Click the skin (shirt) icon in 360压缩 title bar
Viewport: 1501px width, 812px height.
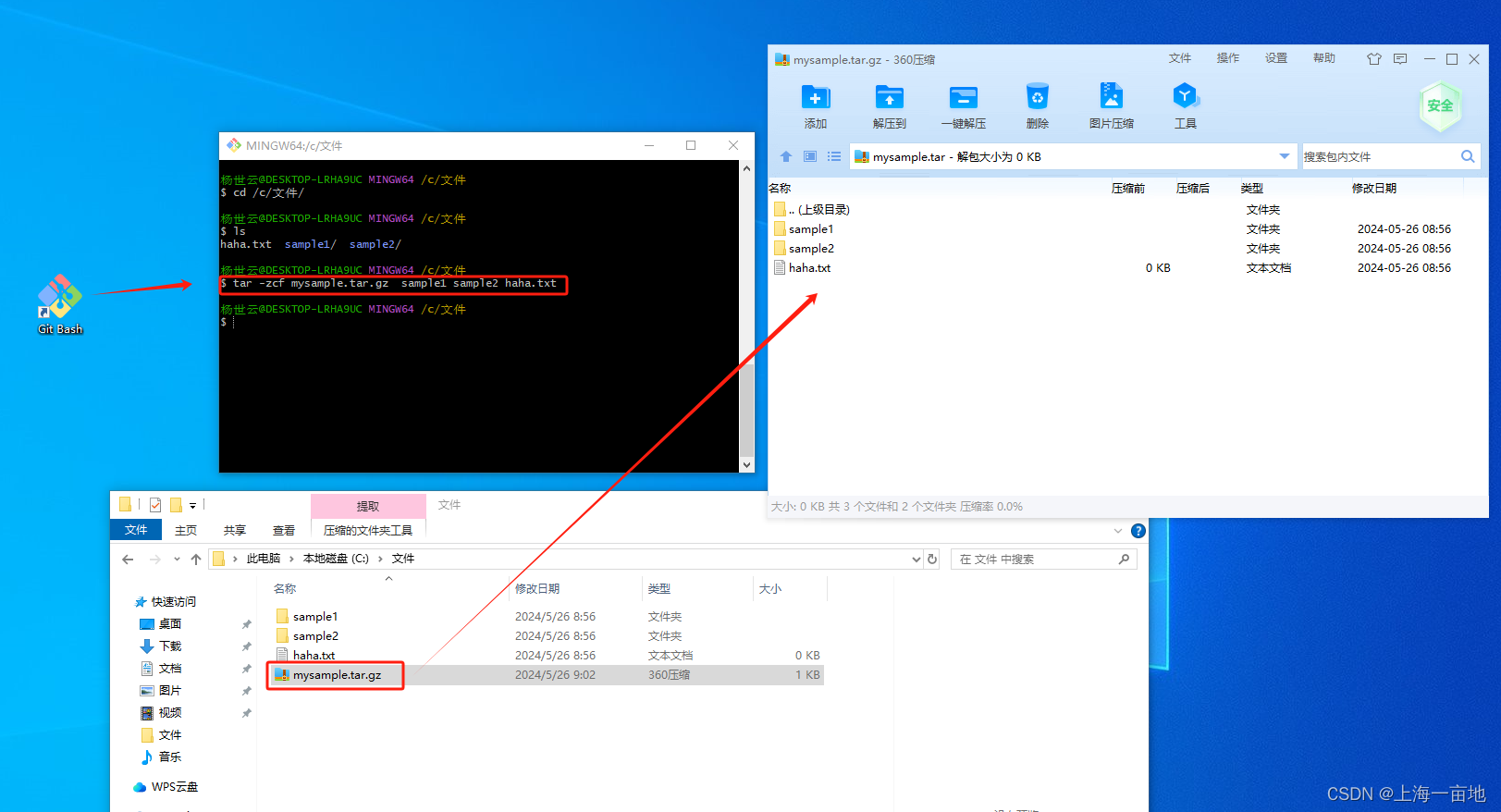coord(1374,59)
